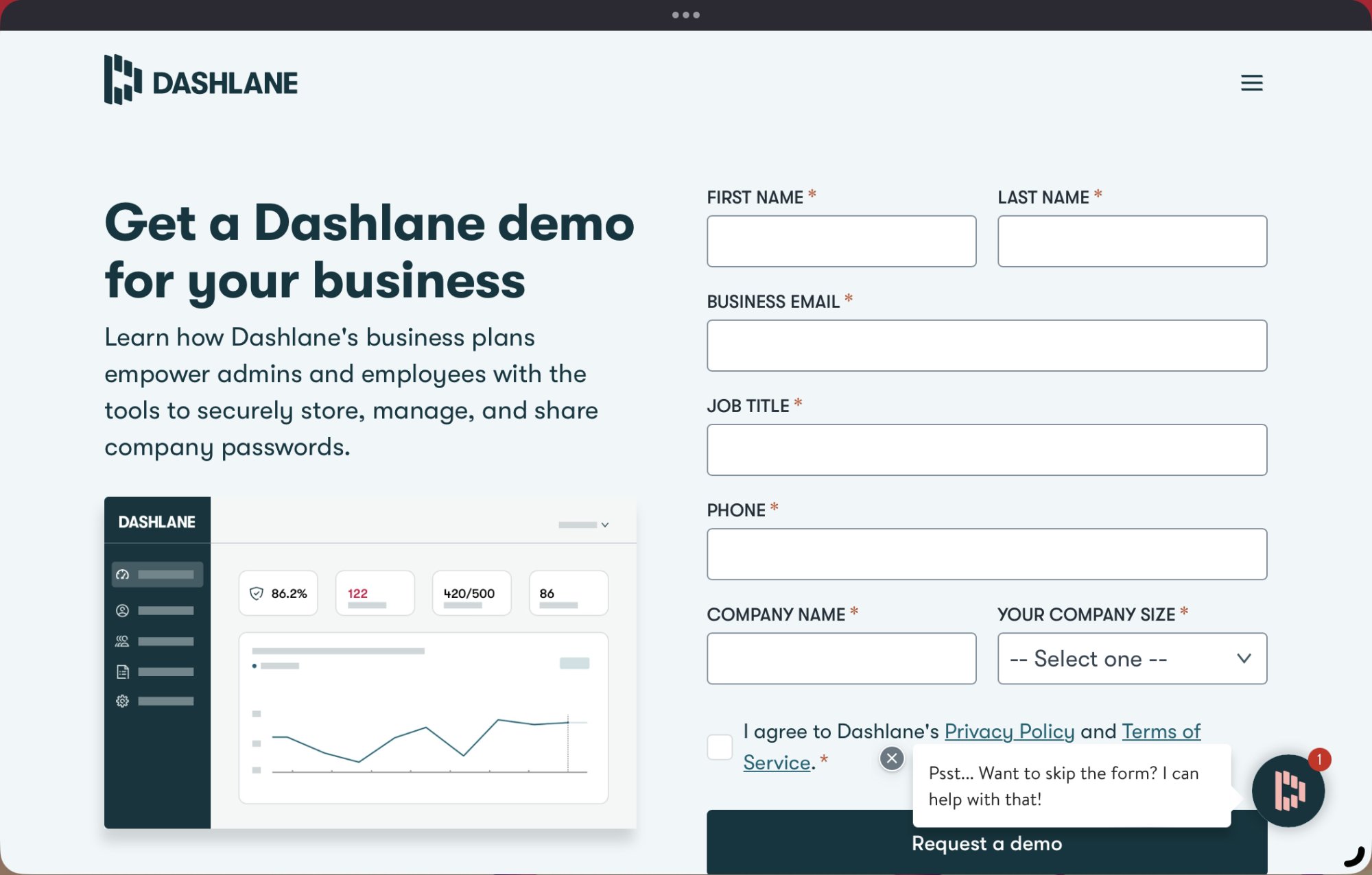Open the Dashlane chat bot bubble
The image size is (1372, 875).
coord(1288,791)
